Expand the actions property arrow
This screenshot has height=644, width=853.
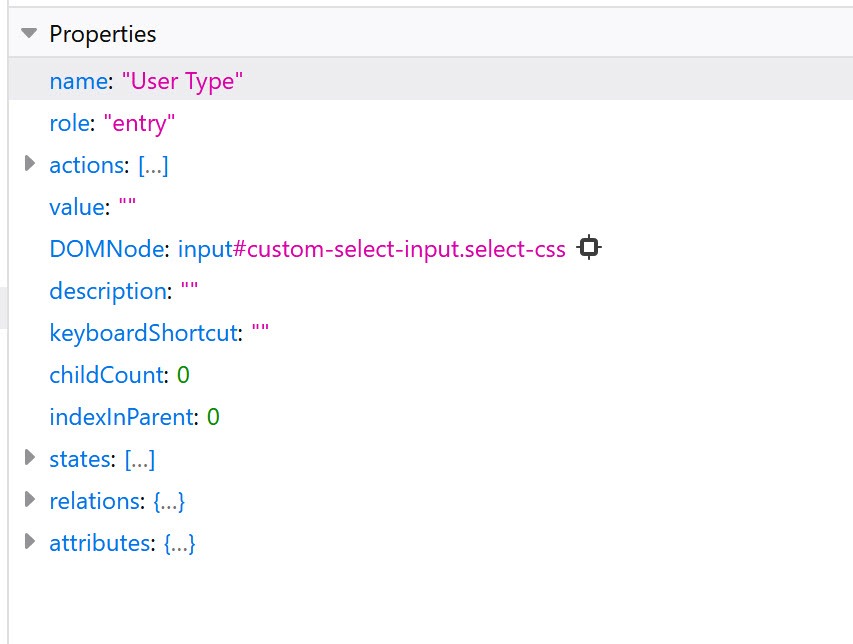click(x=29, y=165)
